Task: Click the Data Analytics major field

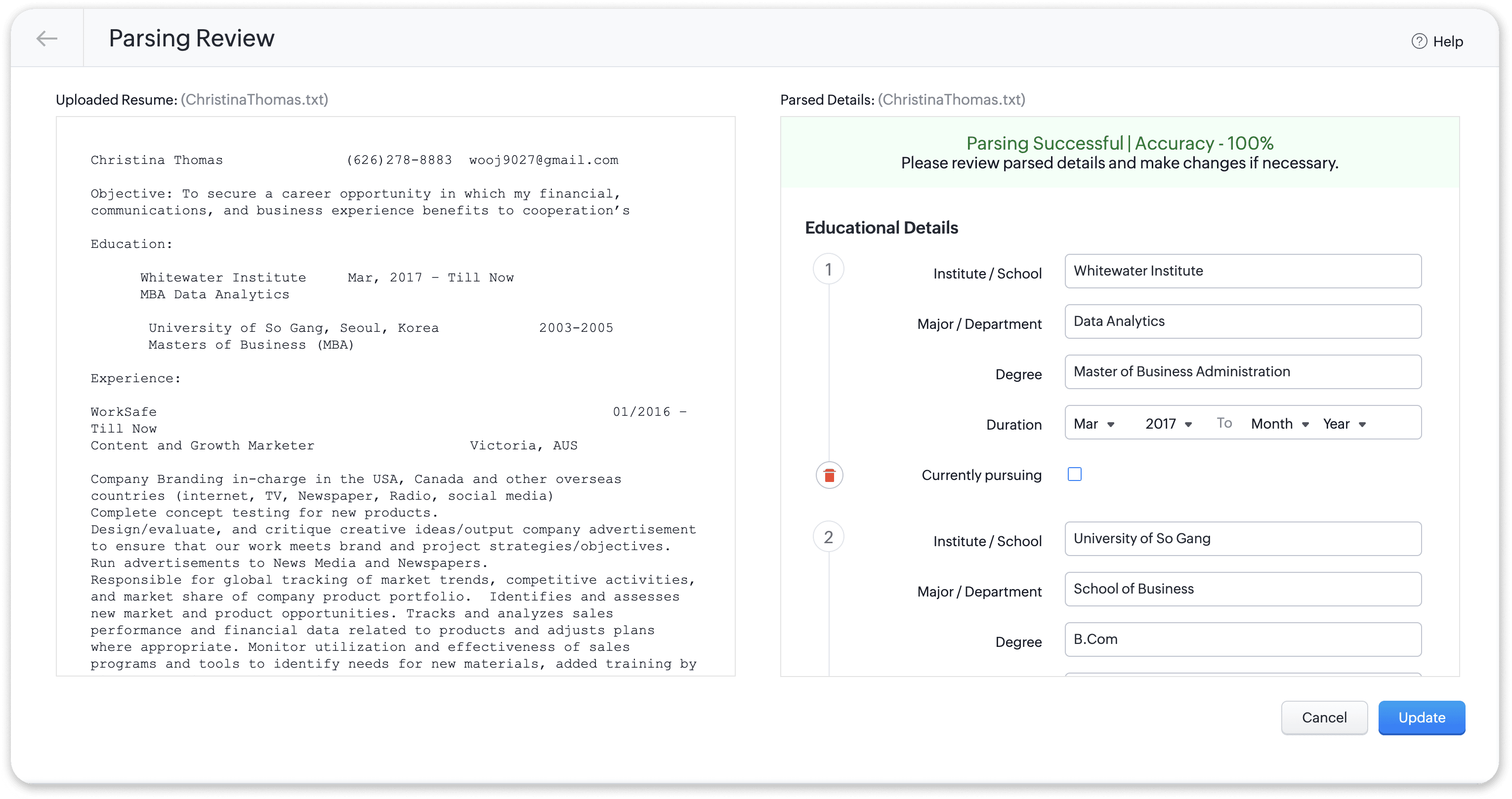Action: (x=1243, y=321)
